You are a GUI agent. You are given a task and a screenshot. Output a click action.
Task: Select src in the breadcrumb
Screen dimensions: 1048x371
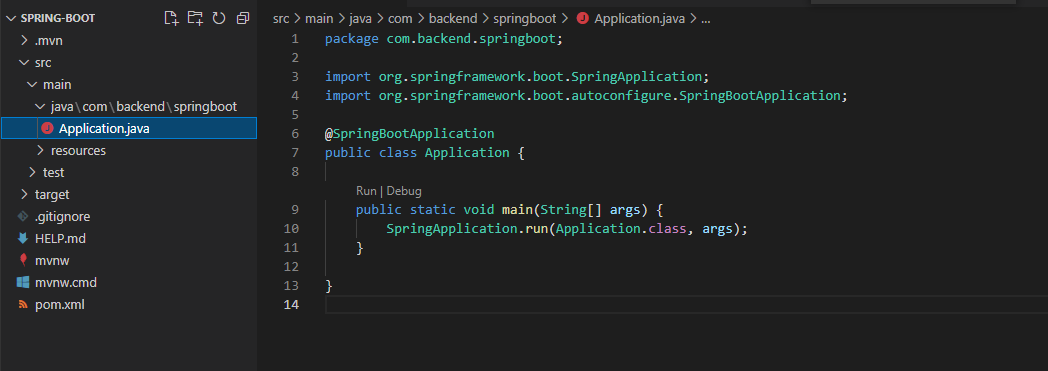281,19
